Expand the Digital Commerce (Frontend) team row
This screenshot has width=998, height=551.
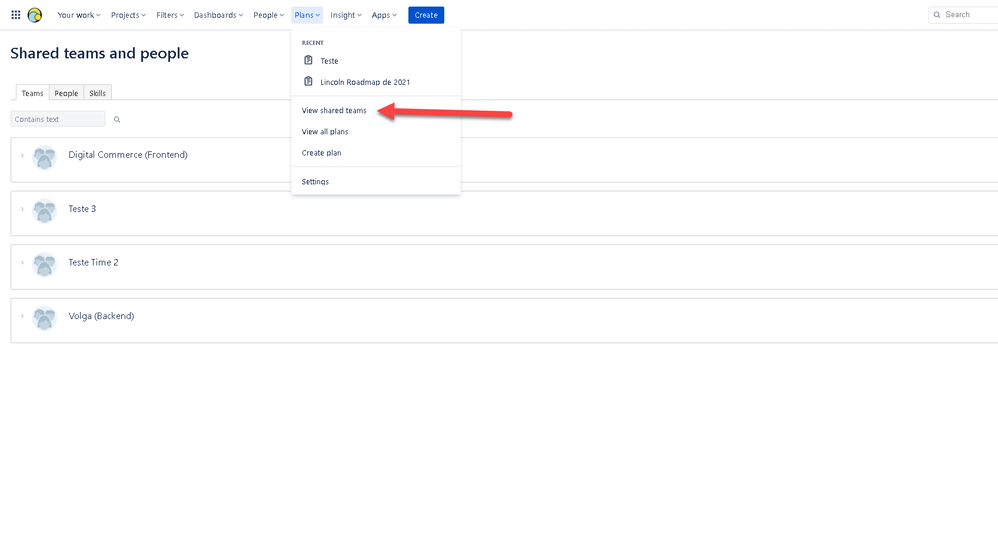pyautogui.click(x=22, y=155)
